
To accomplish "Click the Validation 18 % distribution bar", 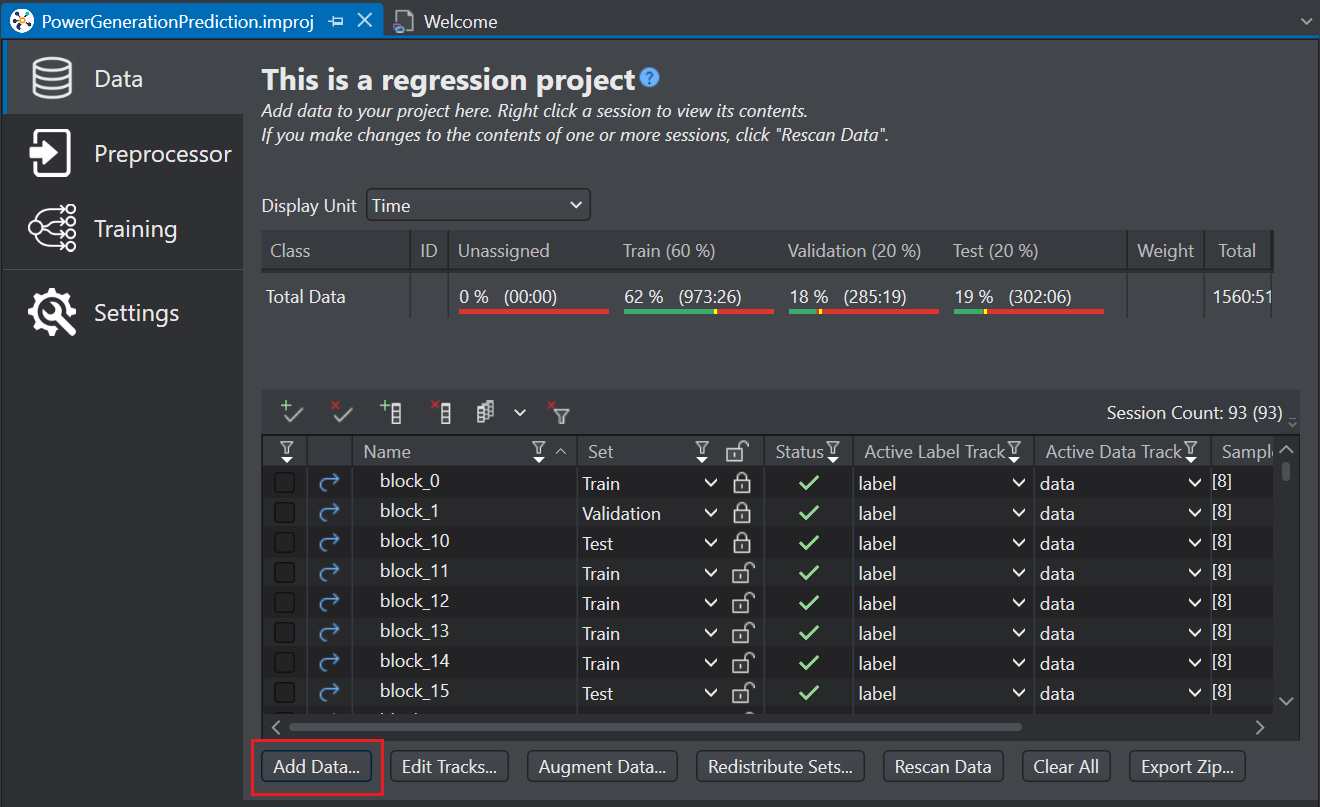I will click(x=864, y=311).
